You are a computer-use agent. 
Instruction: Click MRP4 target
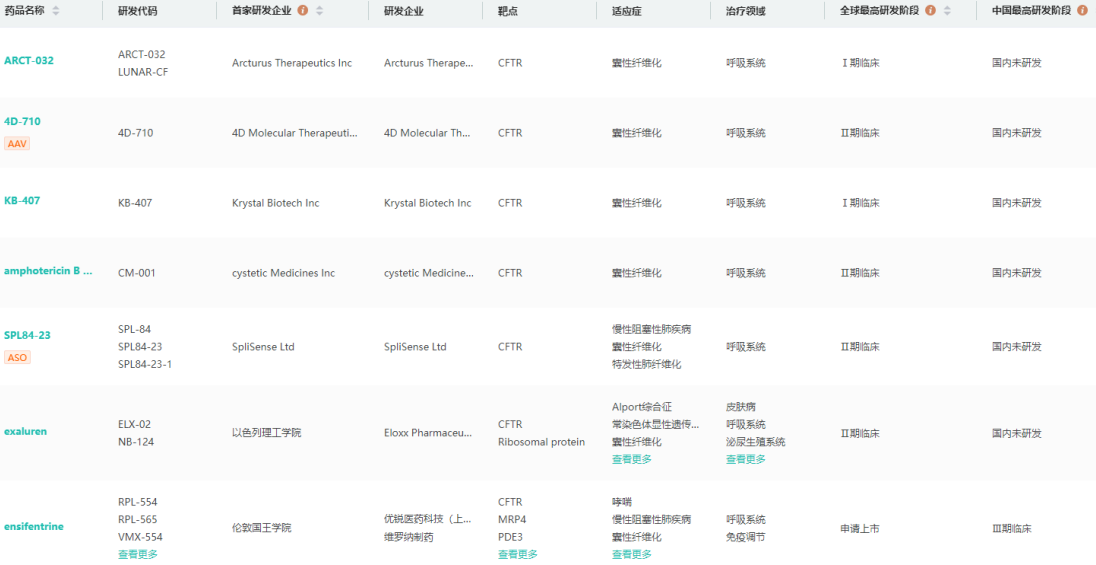(510, 520)
